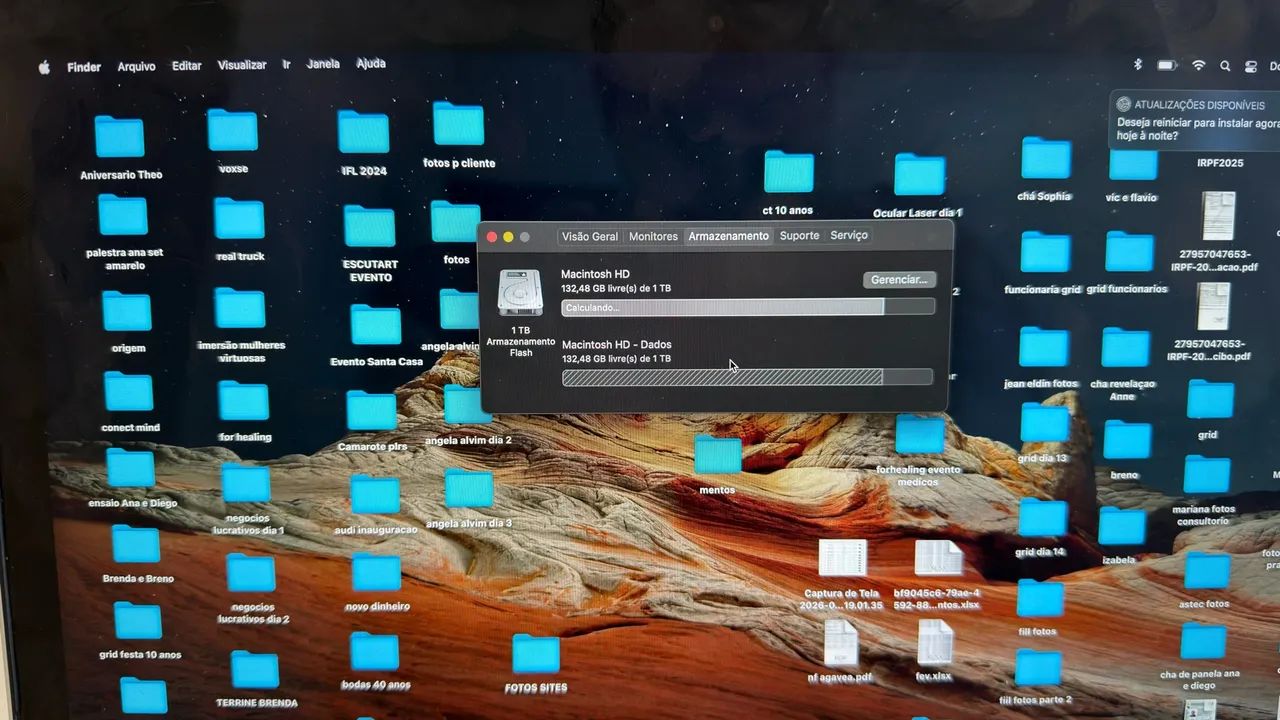Image resolution: width=1280 pixels, height=720 pixels.
Task: Select the grid dia 13 folder
Action: pos(1045,423)
